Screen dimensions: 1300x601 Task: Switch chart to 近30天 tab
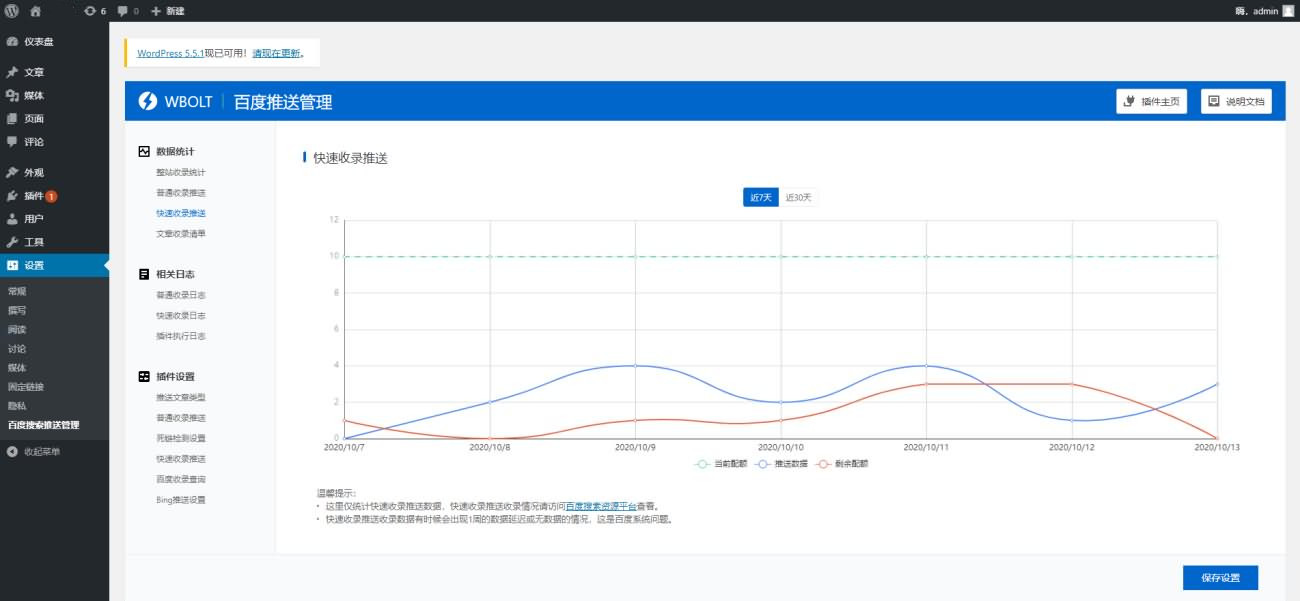point(799,197)
